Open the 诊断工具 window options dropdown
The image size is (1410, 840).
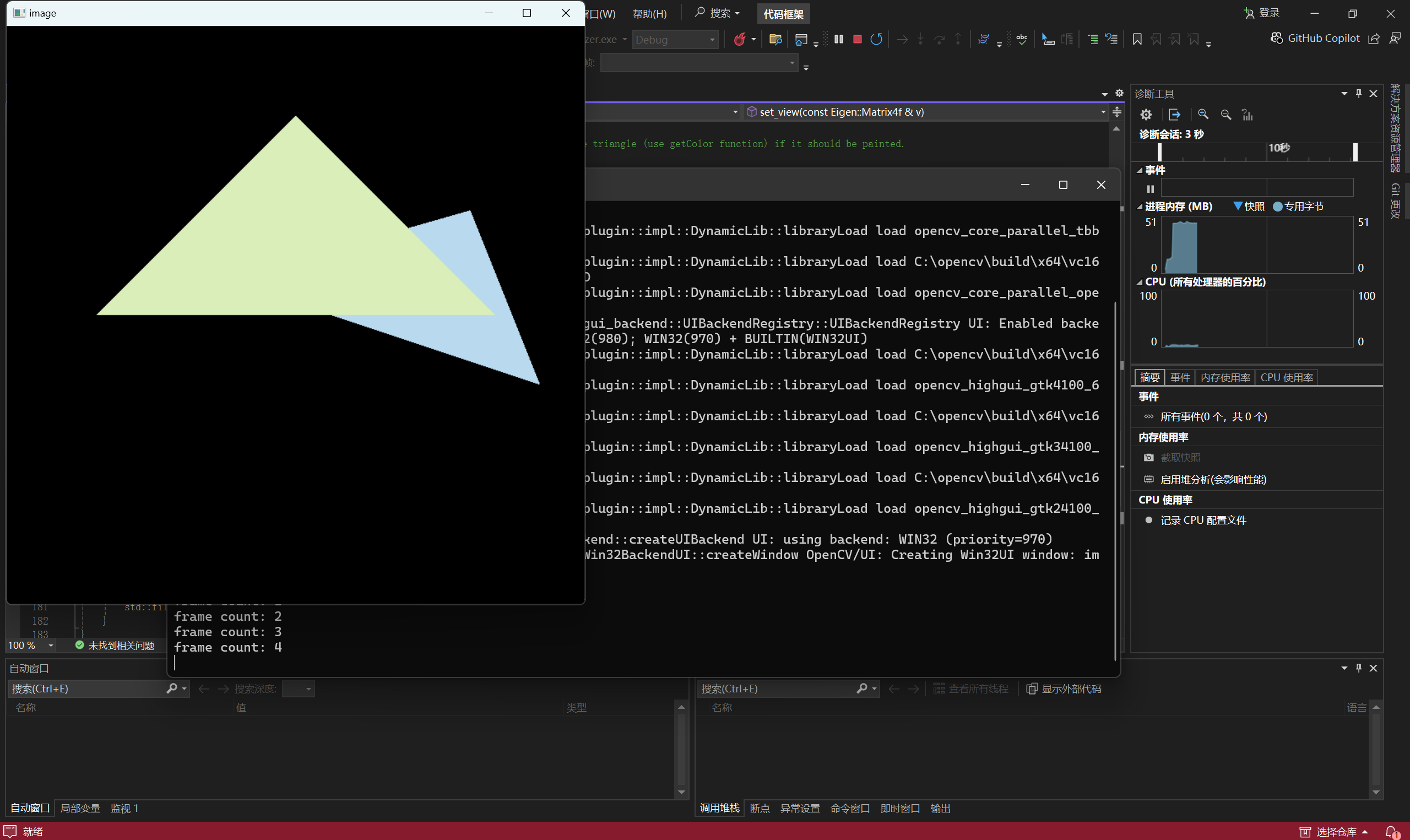click(x=1344, y=94)
